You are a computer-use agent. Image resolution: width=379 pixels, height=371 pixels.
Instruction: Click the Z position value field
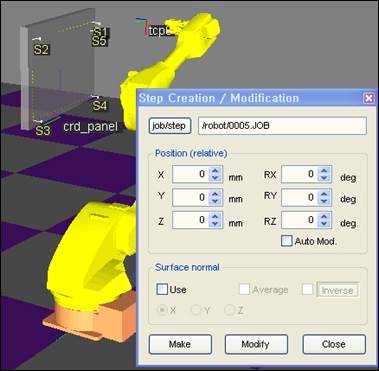[191, 220]
